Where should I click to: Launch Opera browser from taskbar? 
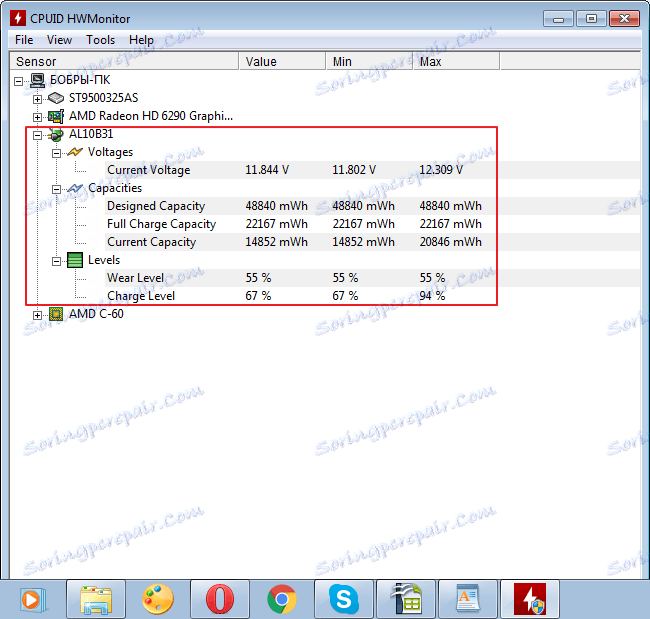pyautogui.click(x=220, y=599)
